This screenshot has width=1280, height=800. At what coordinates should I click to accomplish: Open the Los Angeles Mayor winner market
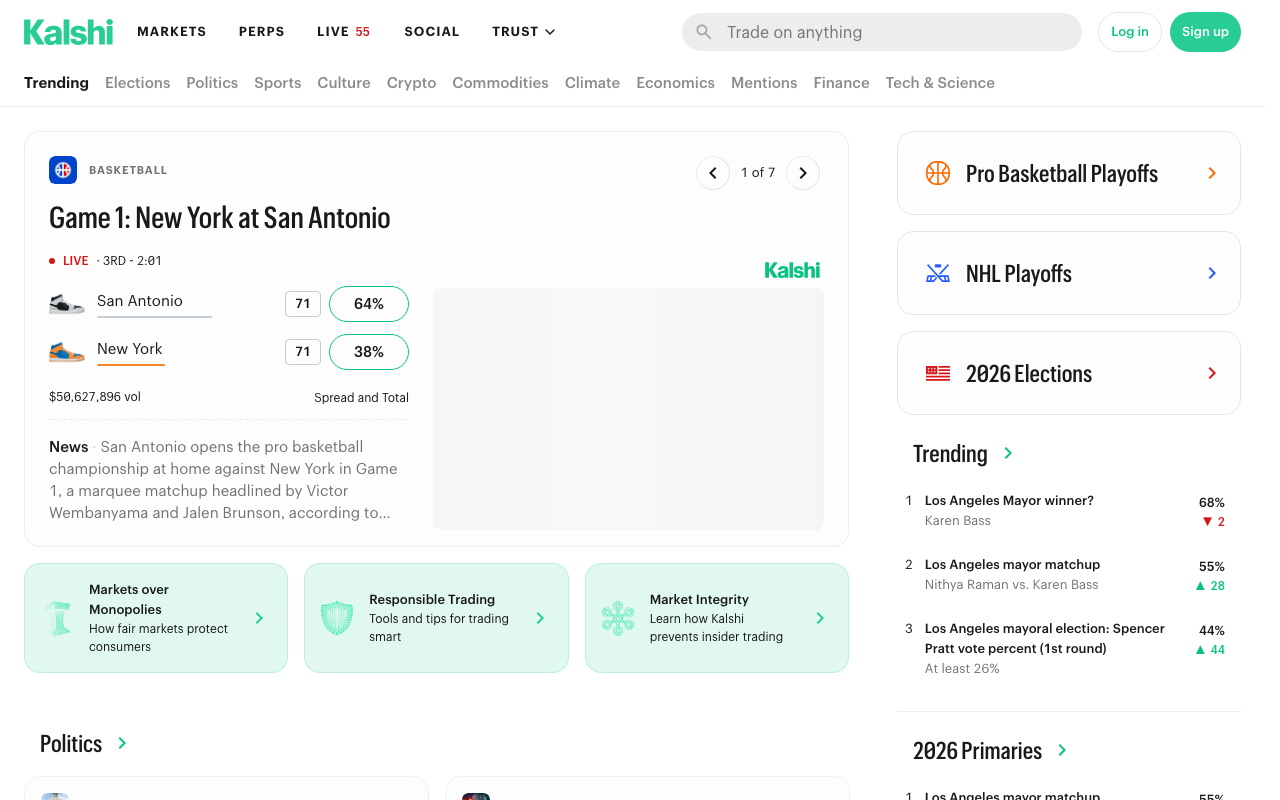1009,501
